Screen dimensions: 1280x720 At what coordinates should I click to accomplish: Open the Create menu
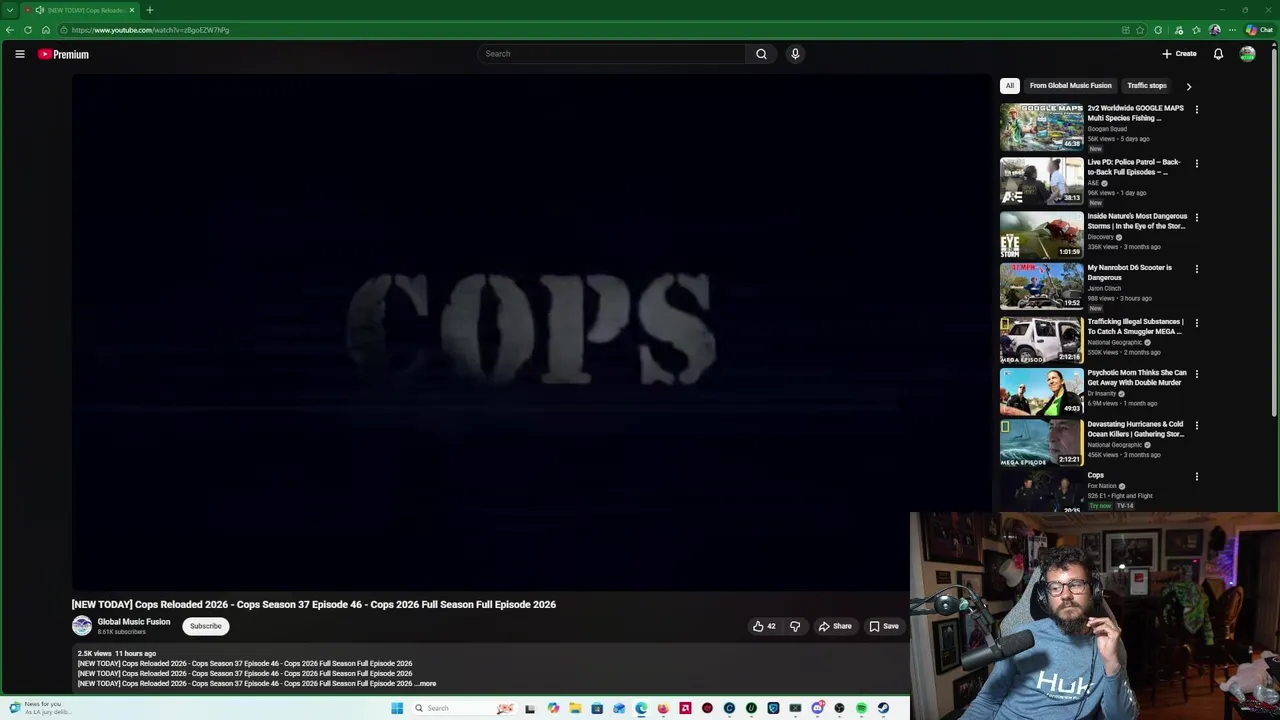[1179, 54]
